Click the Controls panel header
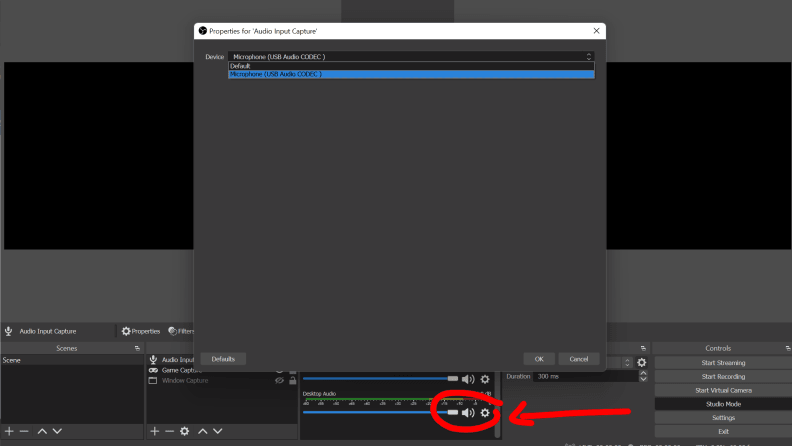 (x=718, y=348)
